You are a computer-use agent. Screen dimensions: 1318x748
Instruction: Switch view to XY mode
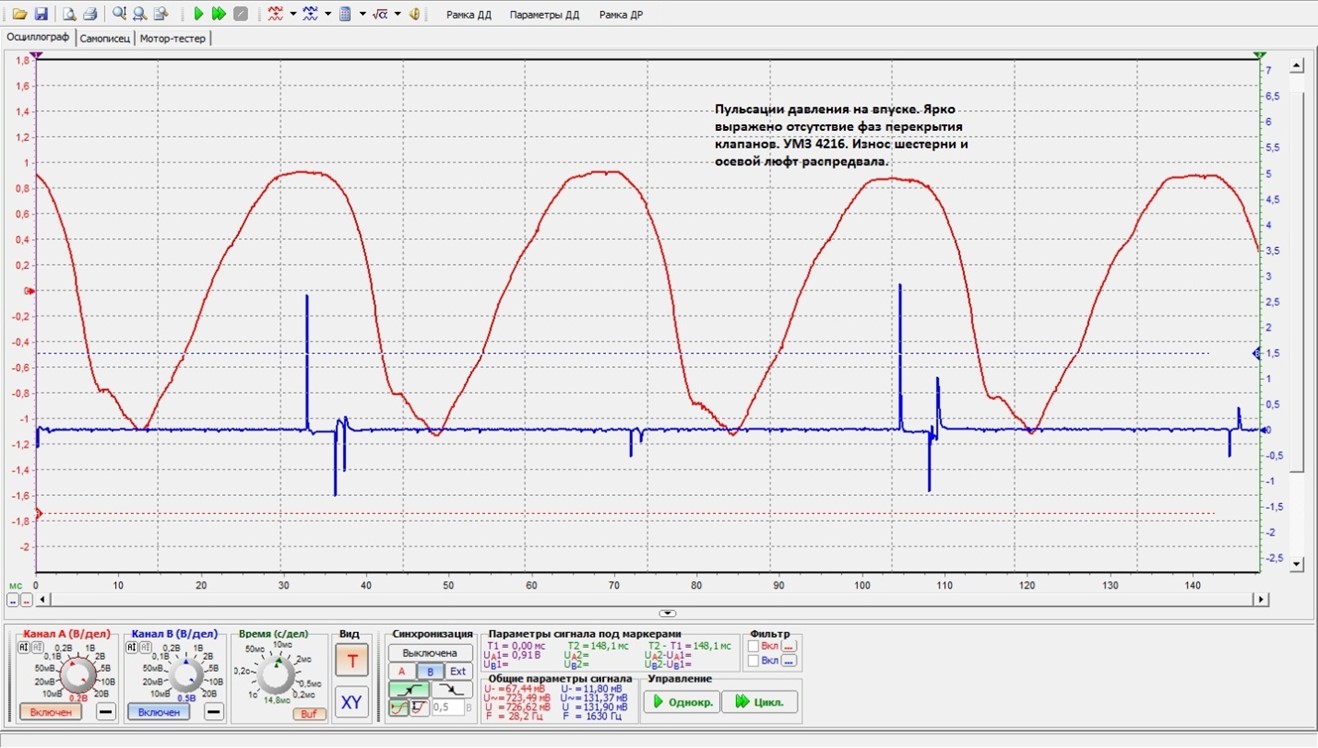pos(351,702)
